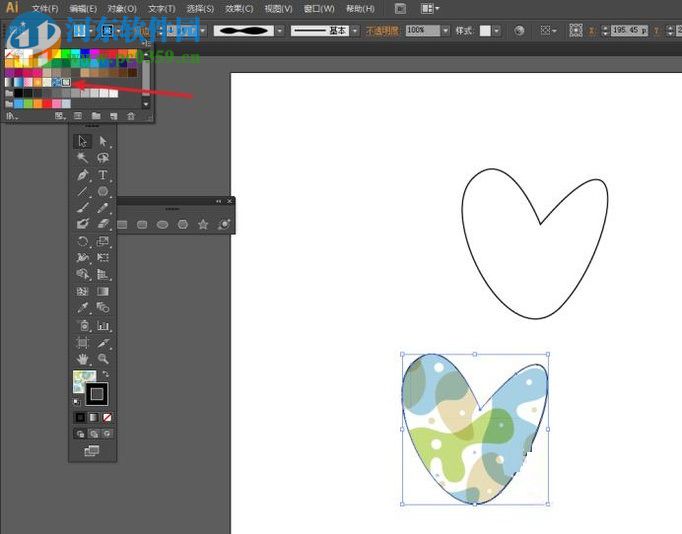The image size is (682, 534).
Task: Select the Eyedropper tool
Action: pyautogui.click(x=83, y=307)
